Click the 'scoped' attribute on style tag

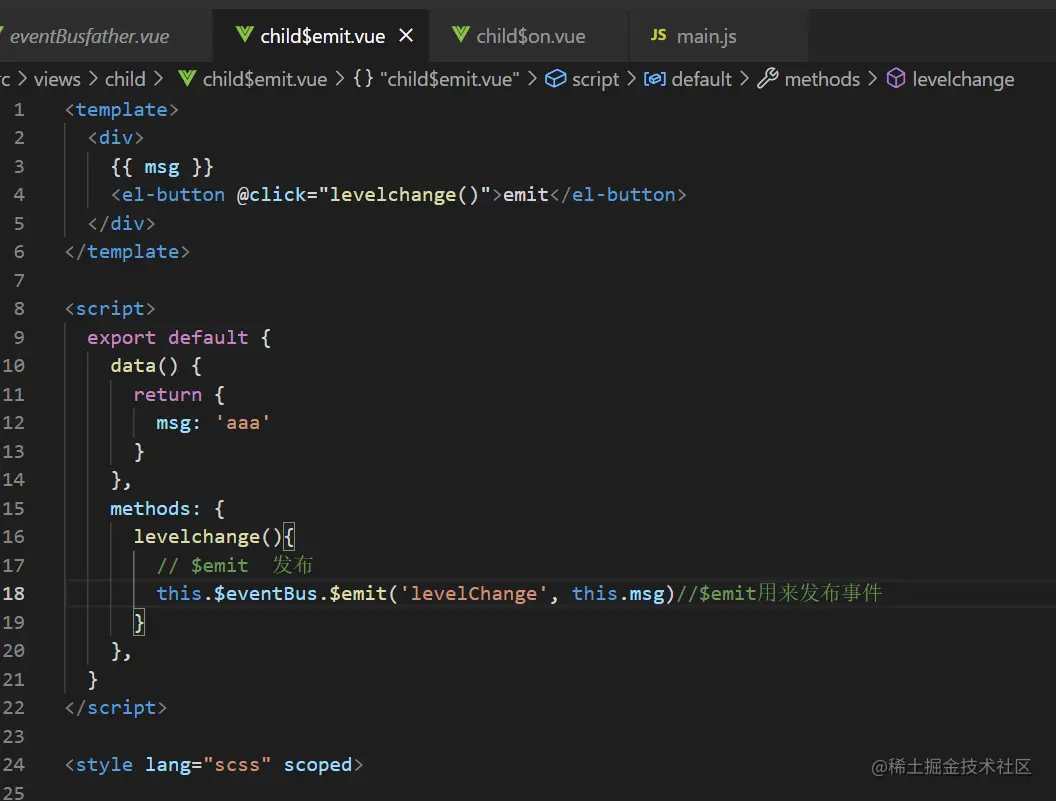click(318, 765)
